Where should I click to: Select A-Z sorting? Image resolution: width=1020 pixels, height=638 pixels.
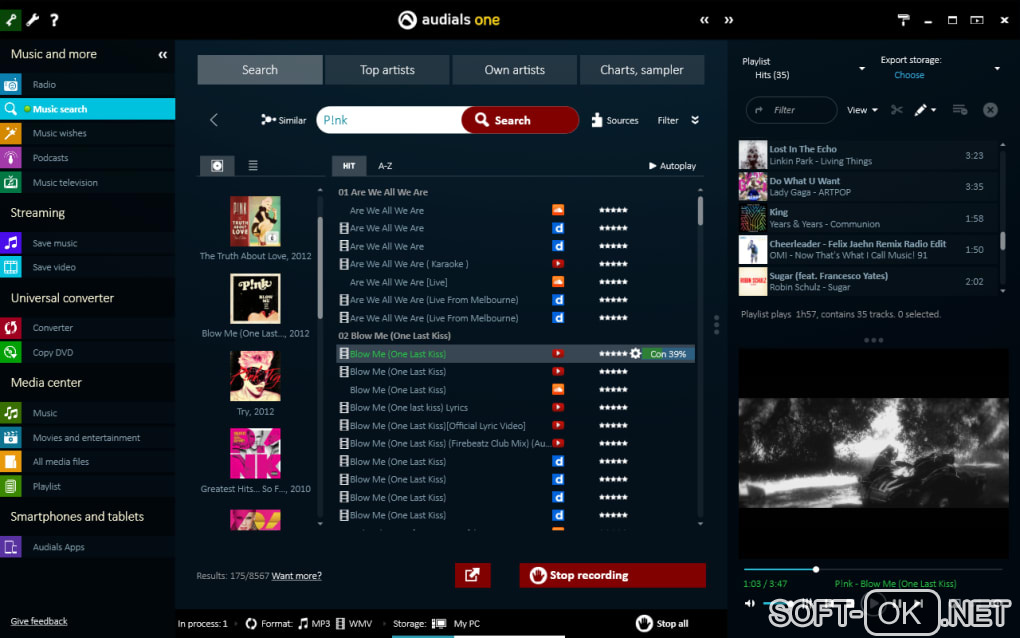pos(385,166)
